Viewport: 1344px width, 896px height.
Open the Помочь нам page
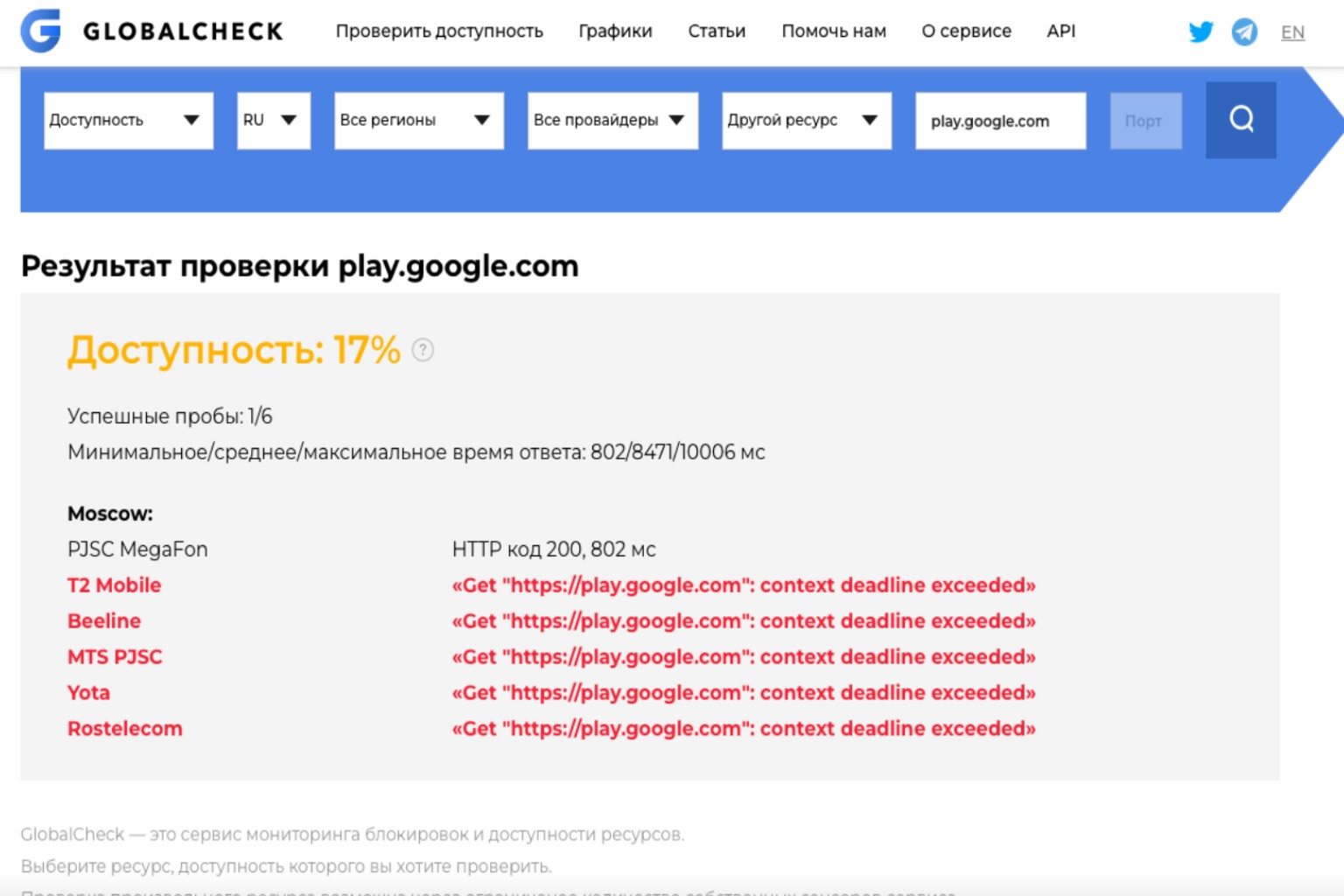tap(834, 31)
